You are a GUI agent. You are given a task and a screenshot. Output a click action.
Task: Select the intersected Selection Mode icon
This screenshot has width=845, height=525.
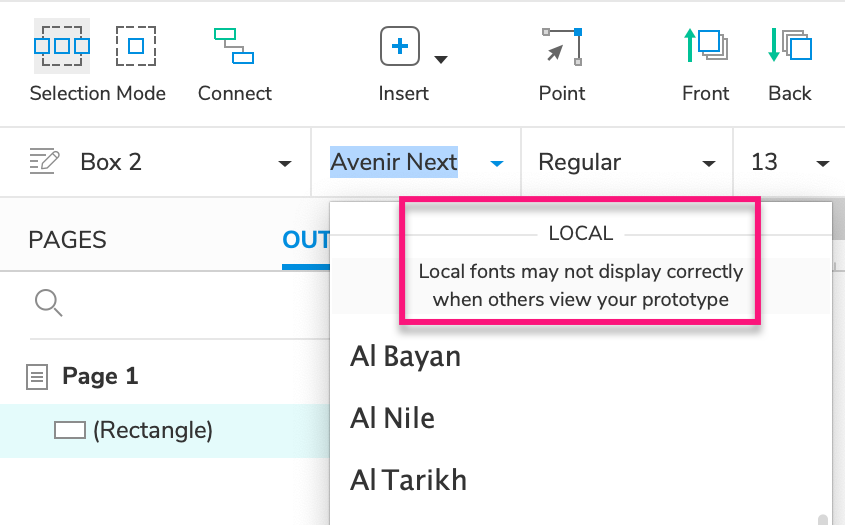tap(62, 46)
